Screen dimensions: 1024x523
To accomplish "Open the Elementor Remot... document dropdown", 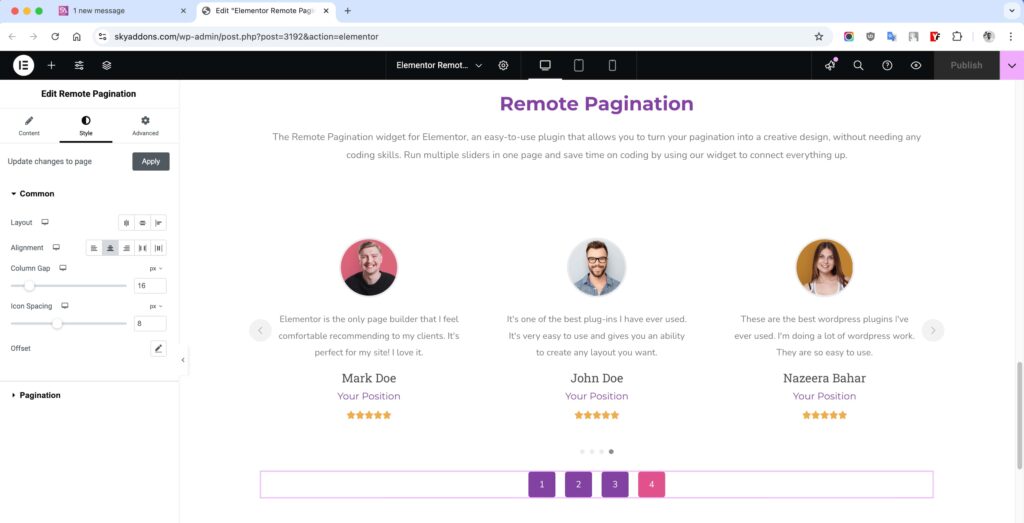I will (x=439, y=65).
